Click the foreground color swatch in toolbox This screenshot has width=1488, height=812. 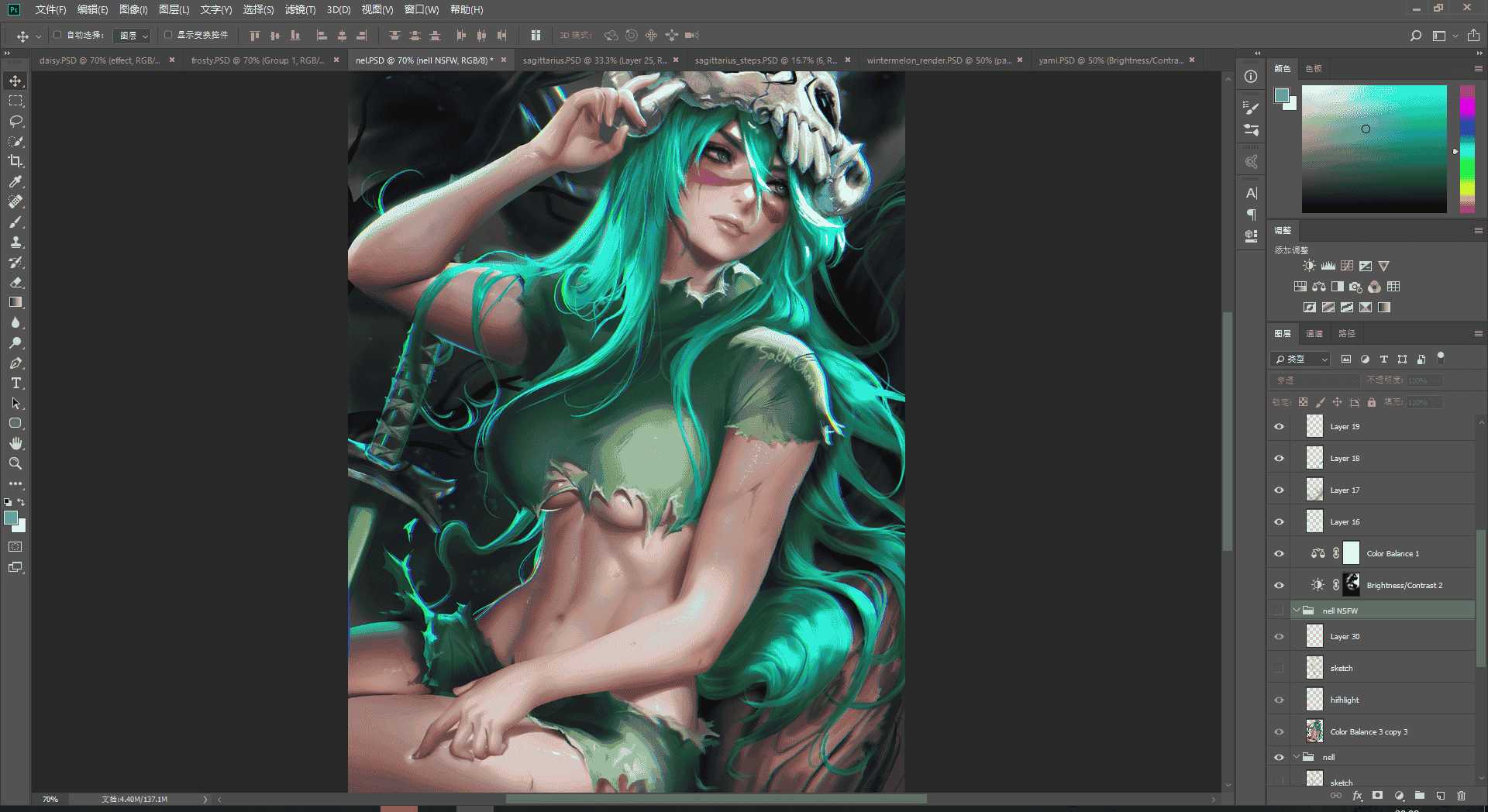(x=11, y=518)
